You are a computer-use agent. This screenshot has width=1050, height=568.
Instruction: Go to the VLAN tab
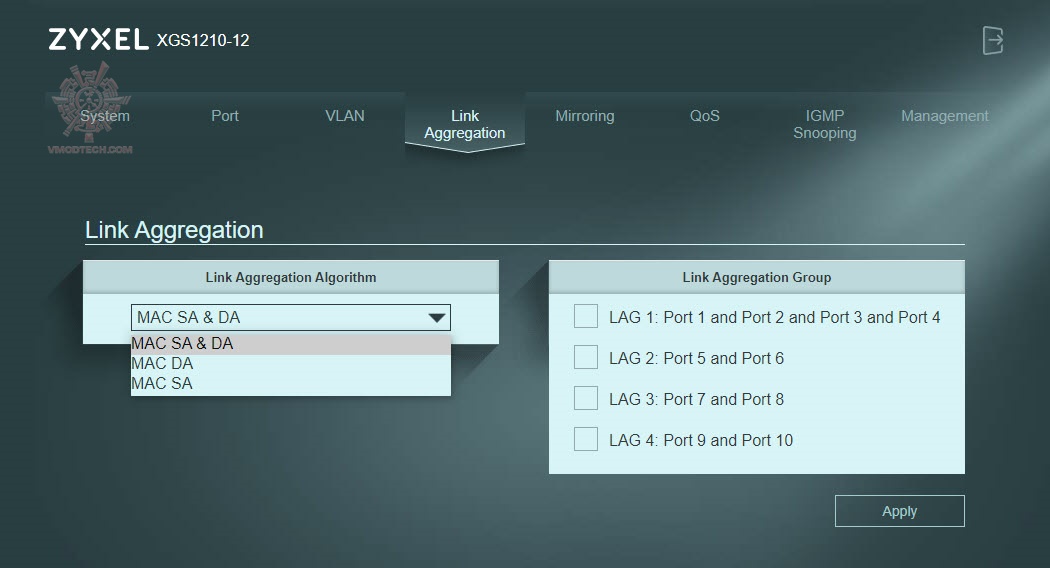pyautogui.click(x=345, y=116)
